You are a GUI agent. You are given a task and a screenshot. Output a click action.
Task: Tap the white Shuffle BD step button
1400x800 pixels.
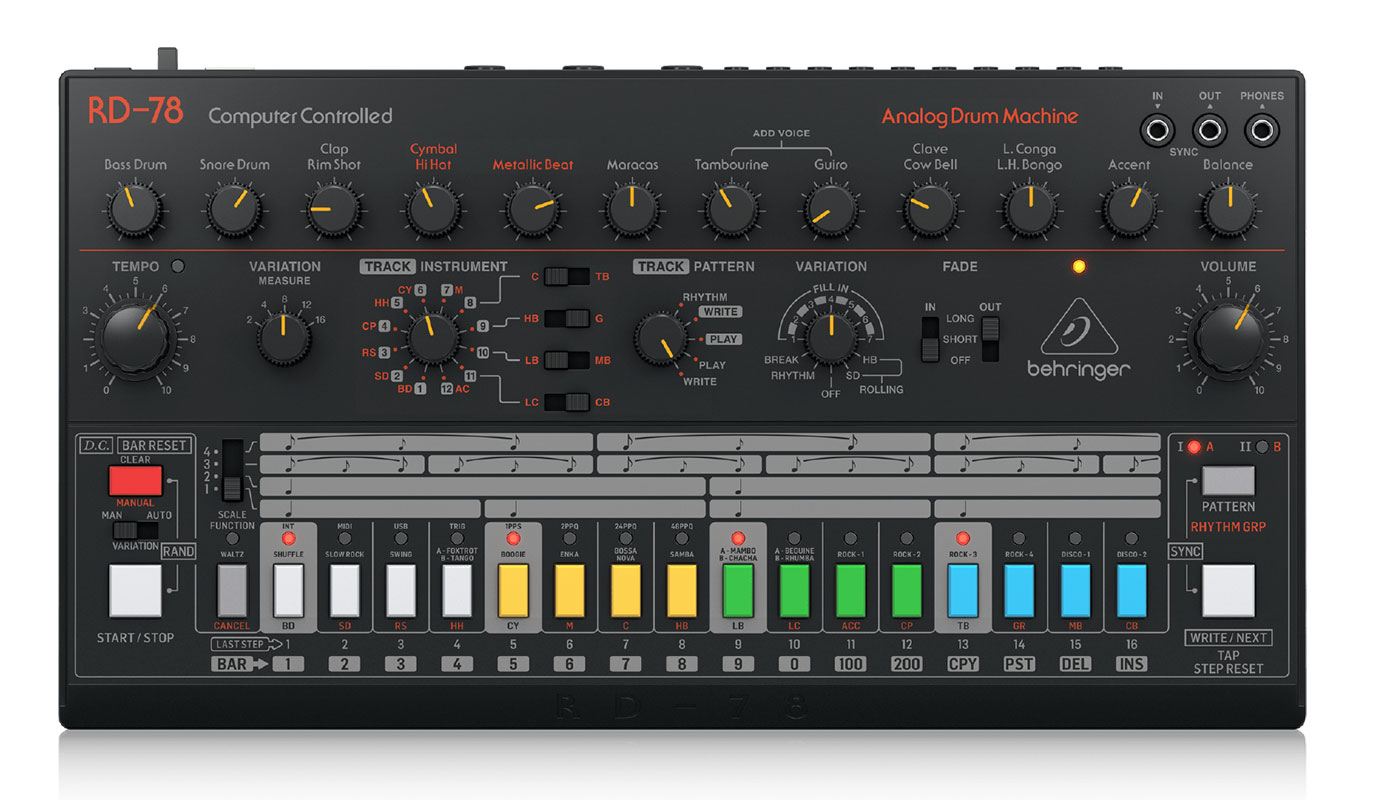click(x=288, y=590)
